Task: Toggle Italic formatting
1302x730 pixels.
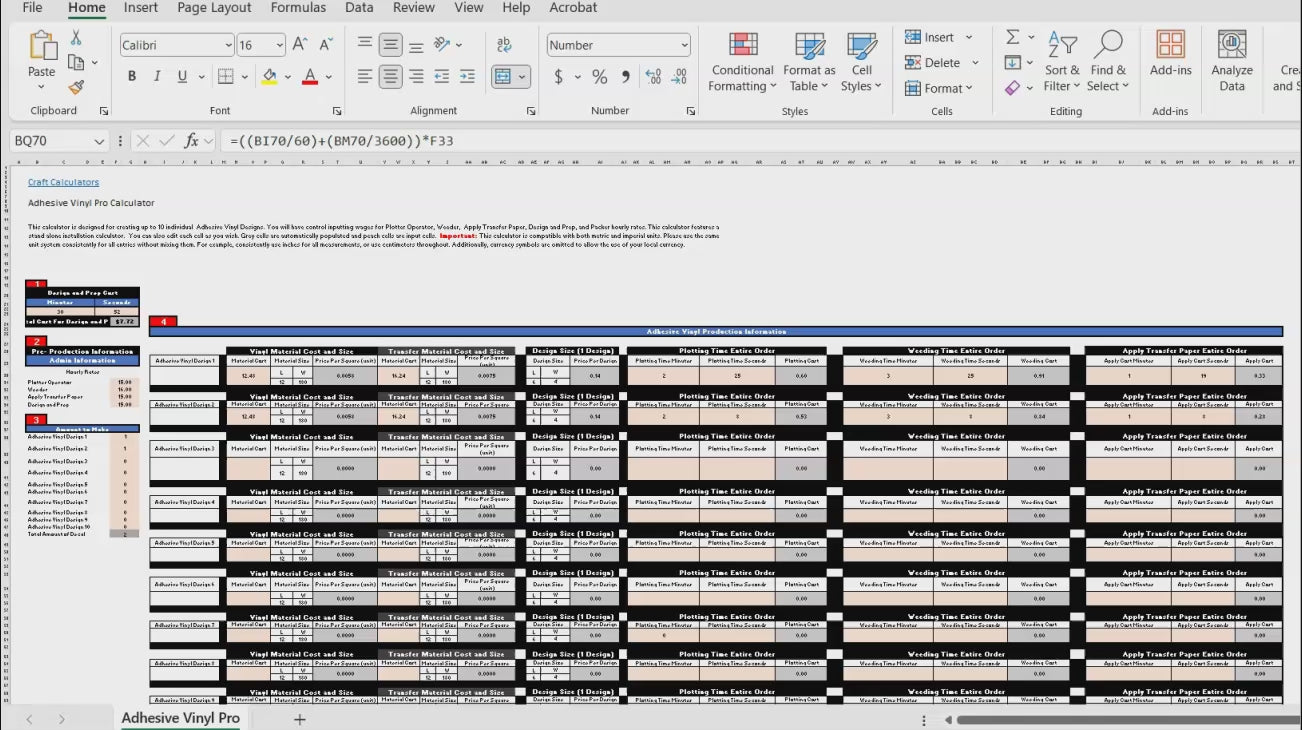Action: coord(157,77)
